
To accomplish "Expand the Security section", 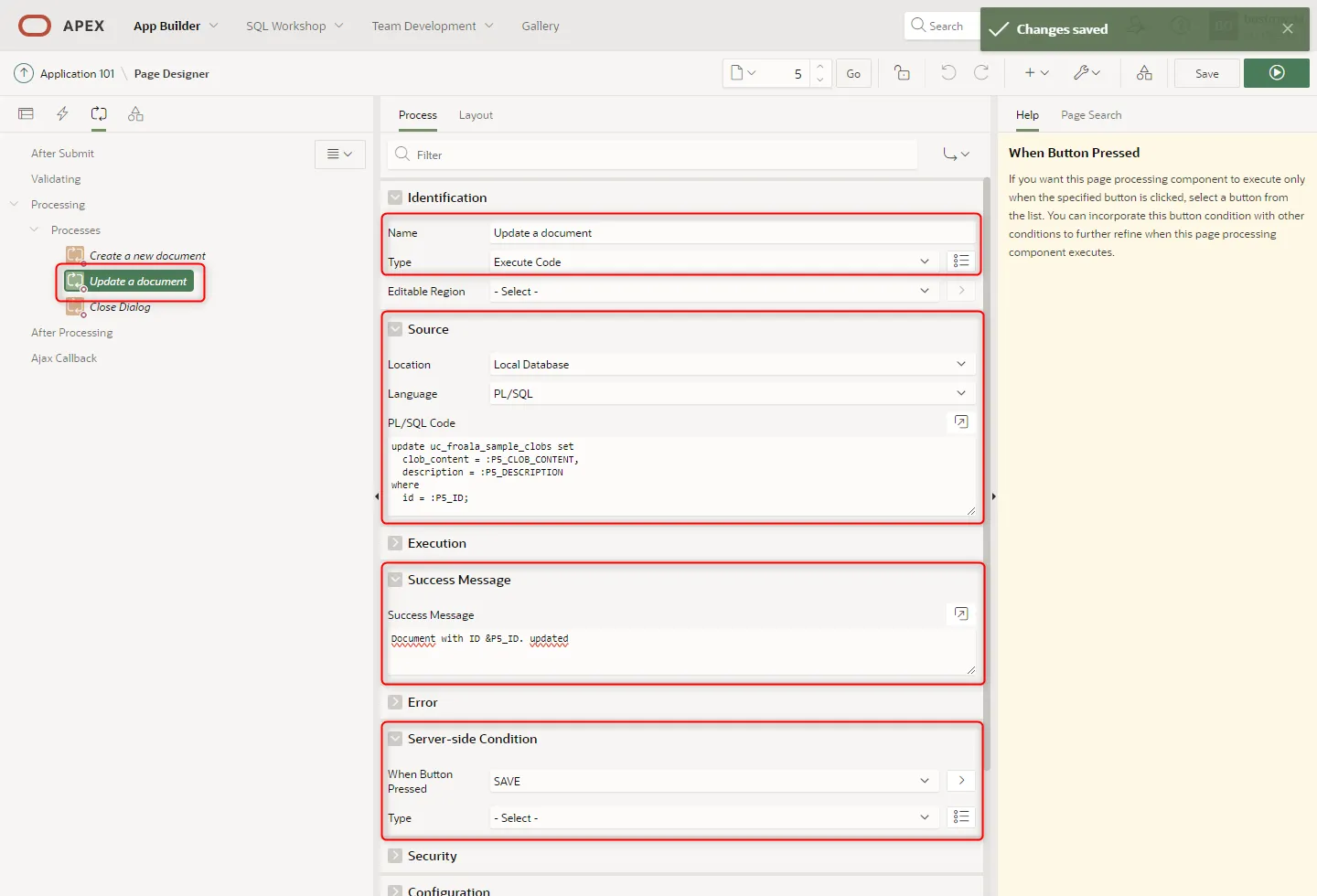I will point(395,856).
